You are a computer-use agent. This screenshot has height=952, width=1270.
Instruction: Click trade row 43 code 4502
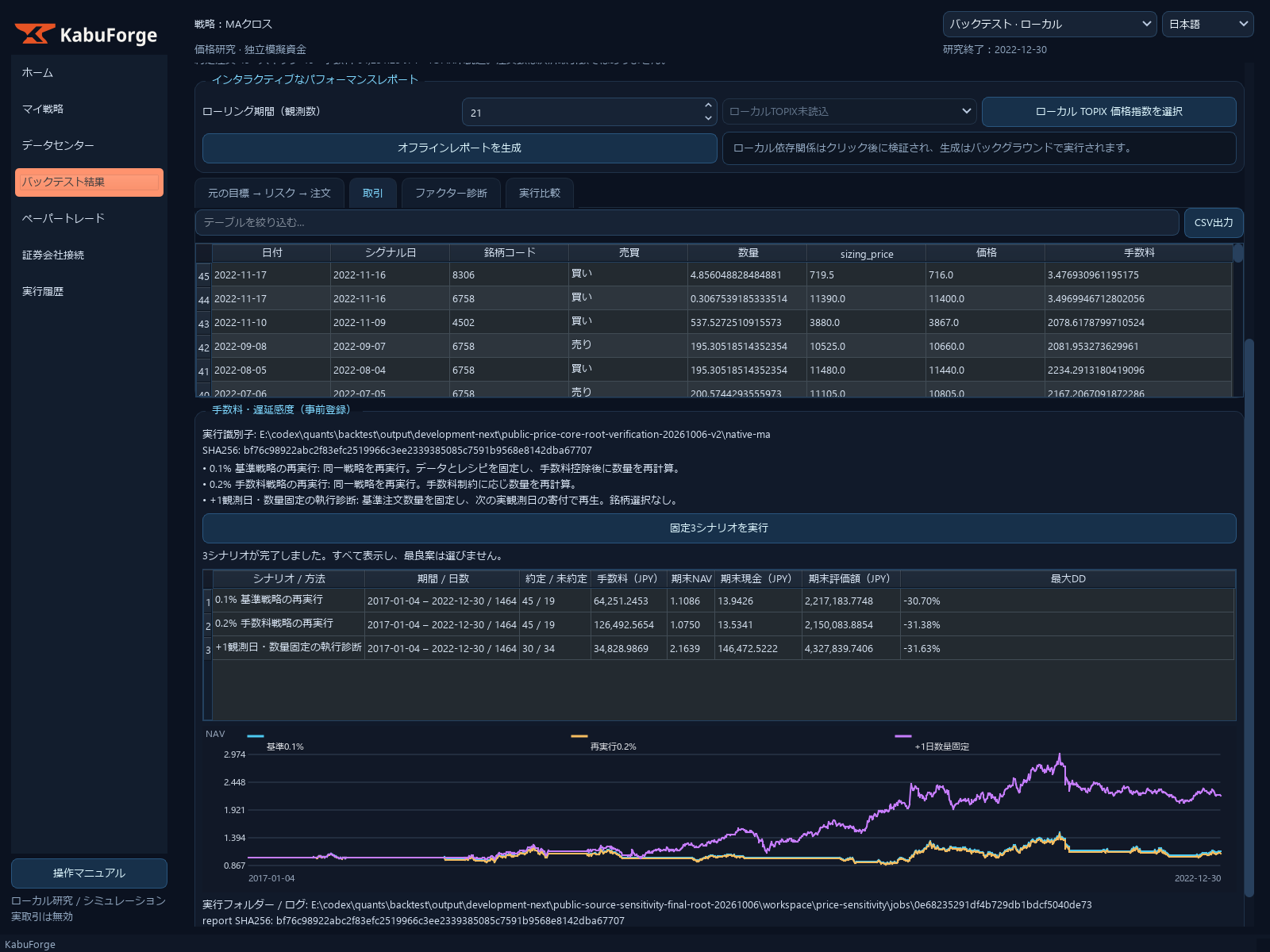(x=509, y=322)
